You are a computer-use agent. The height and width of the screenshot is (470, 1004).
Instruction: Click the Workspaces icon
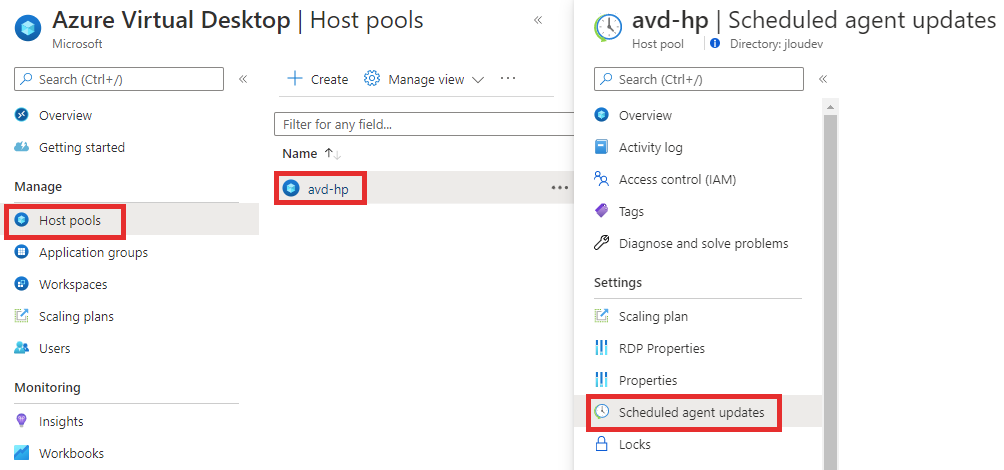tap(22, 284)
